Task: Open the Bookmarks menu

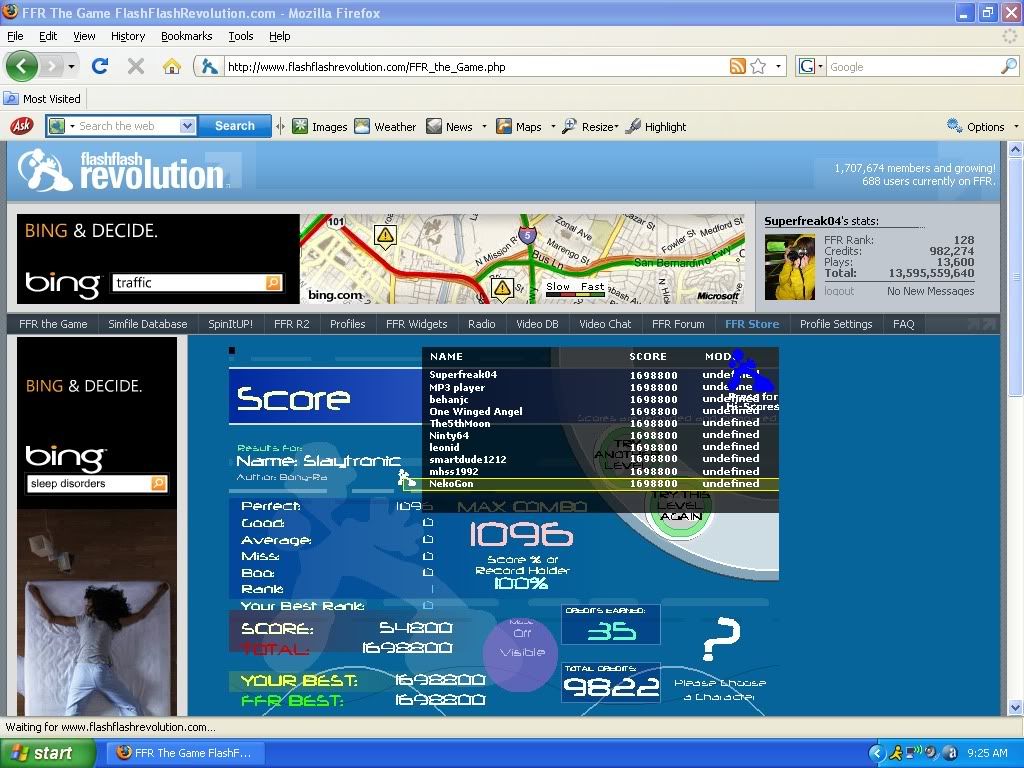Action: click(x=186, y=36)
